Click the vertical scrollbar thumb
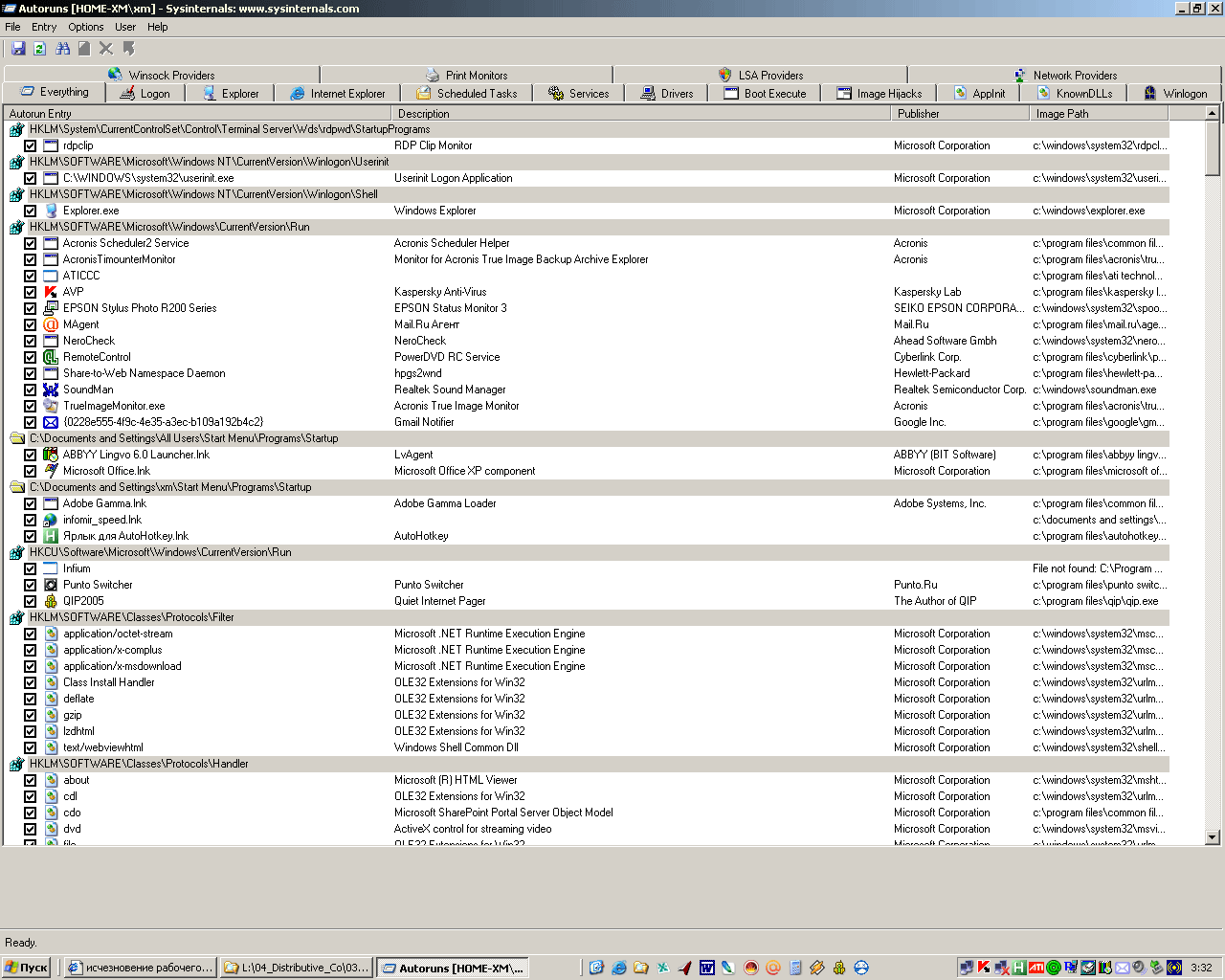Viewport: 1225px width, 980px height. click(x=1213, y=148)
